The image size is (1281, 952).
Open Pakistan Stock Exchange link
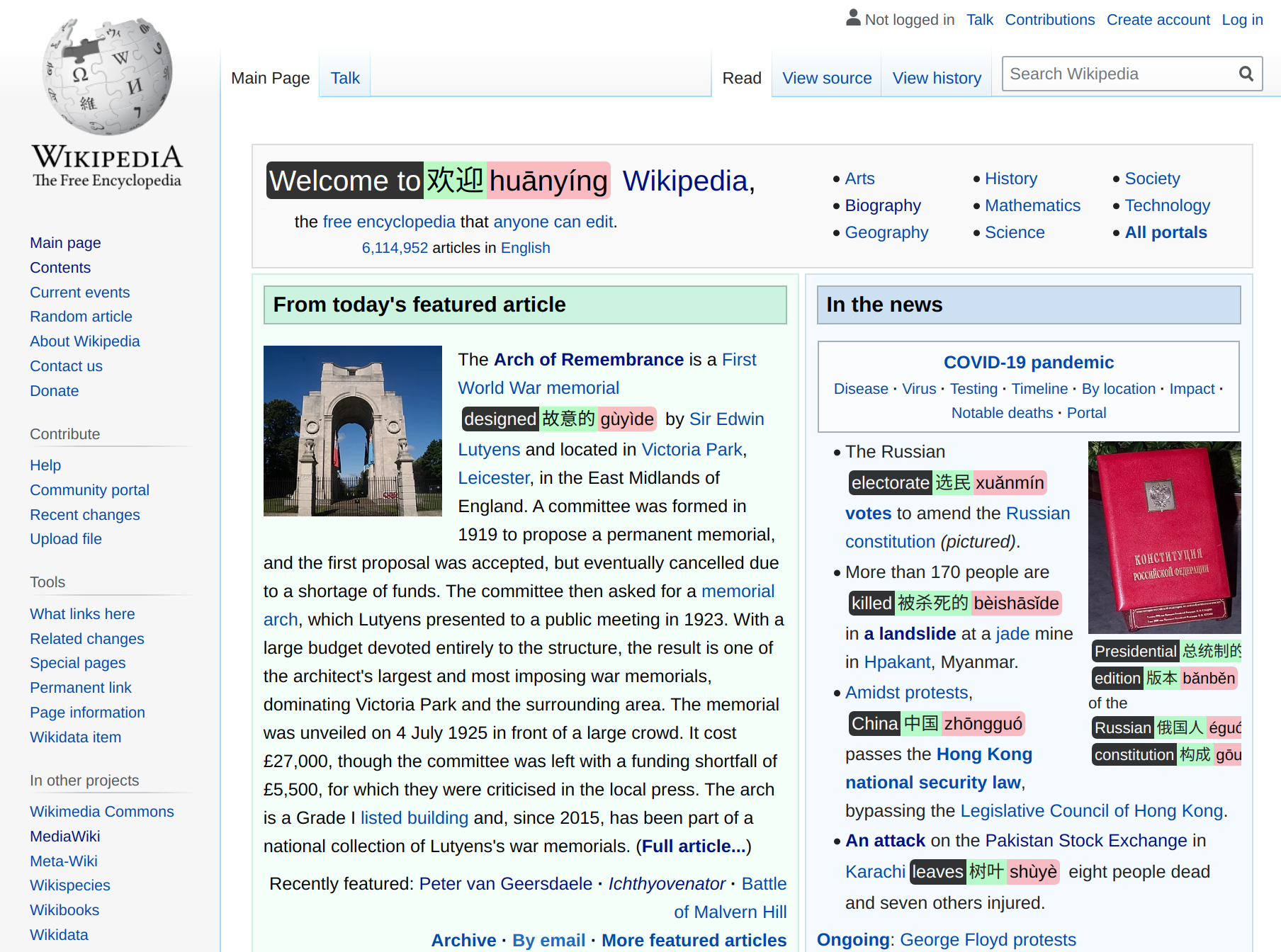1085,841
